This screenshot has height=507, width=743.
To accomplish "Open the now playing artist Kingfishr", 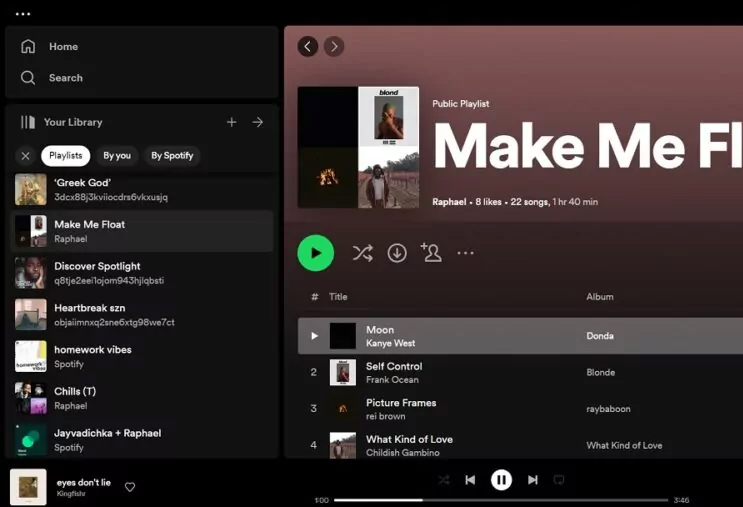I will [x=71, y=494].
